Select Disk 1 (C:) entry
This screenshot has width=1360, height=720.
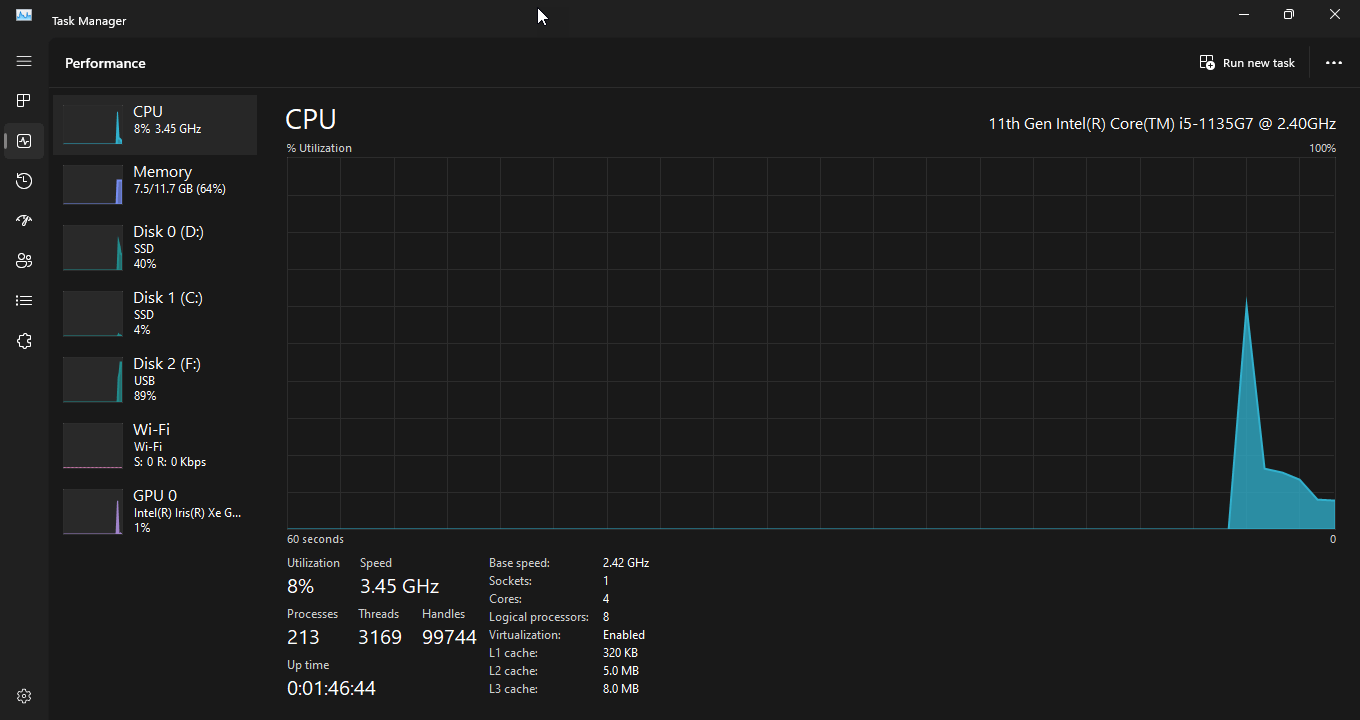point(155,313)
